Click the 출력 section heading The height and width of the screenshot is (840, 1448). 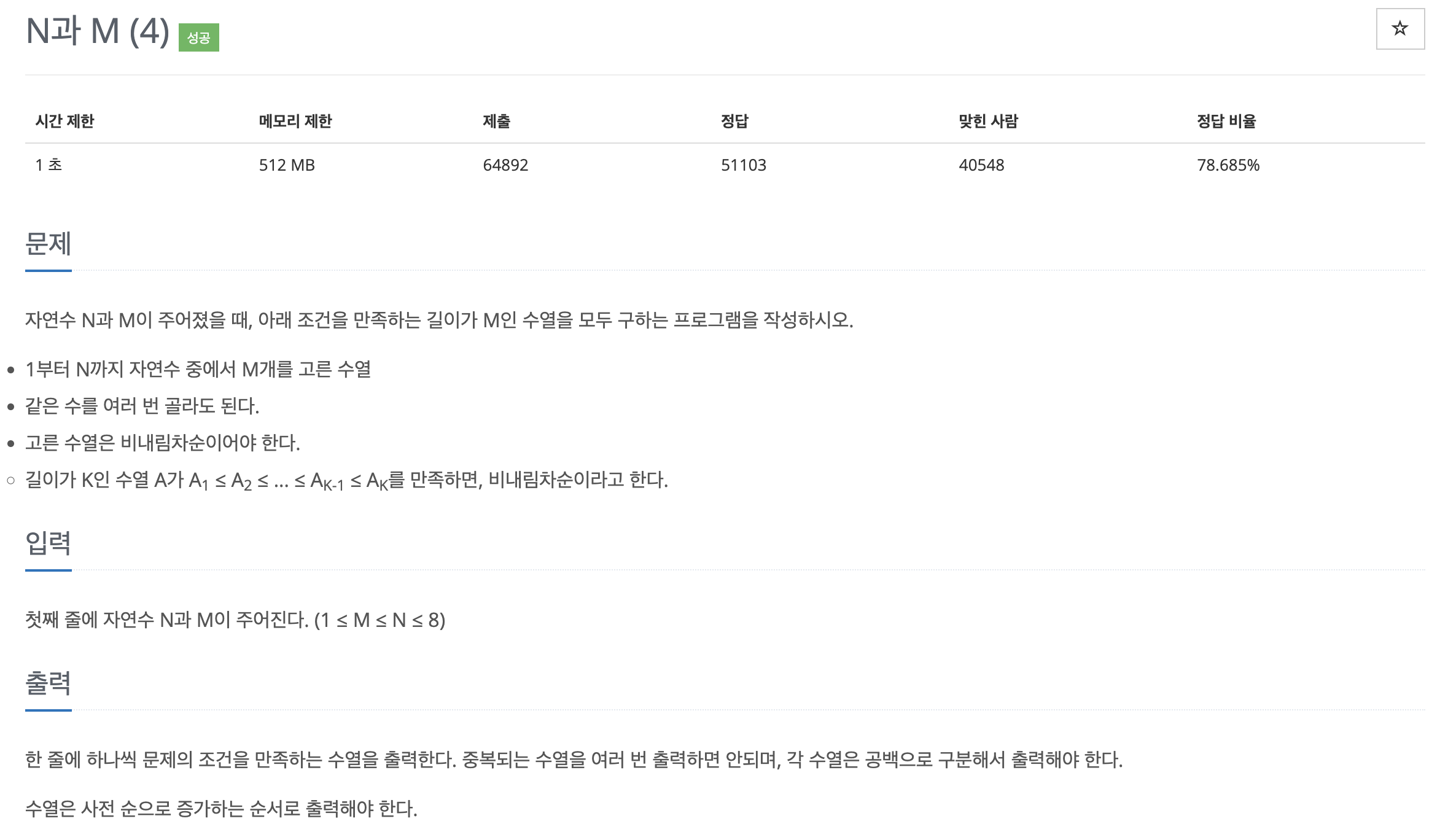coord(47,683)
